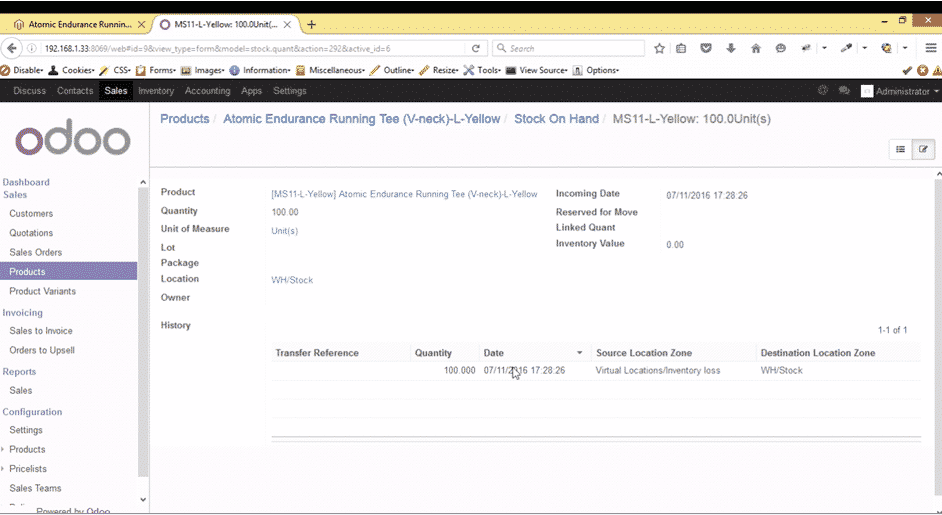The width and height of the screenshot is (942, 515).
Task: Open new browser tab with plus
Action: point(311,25)
